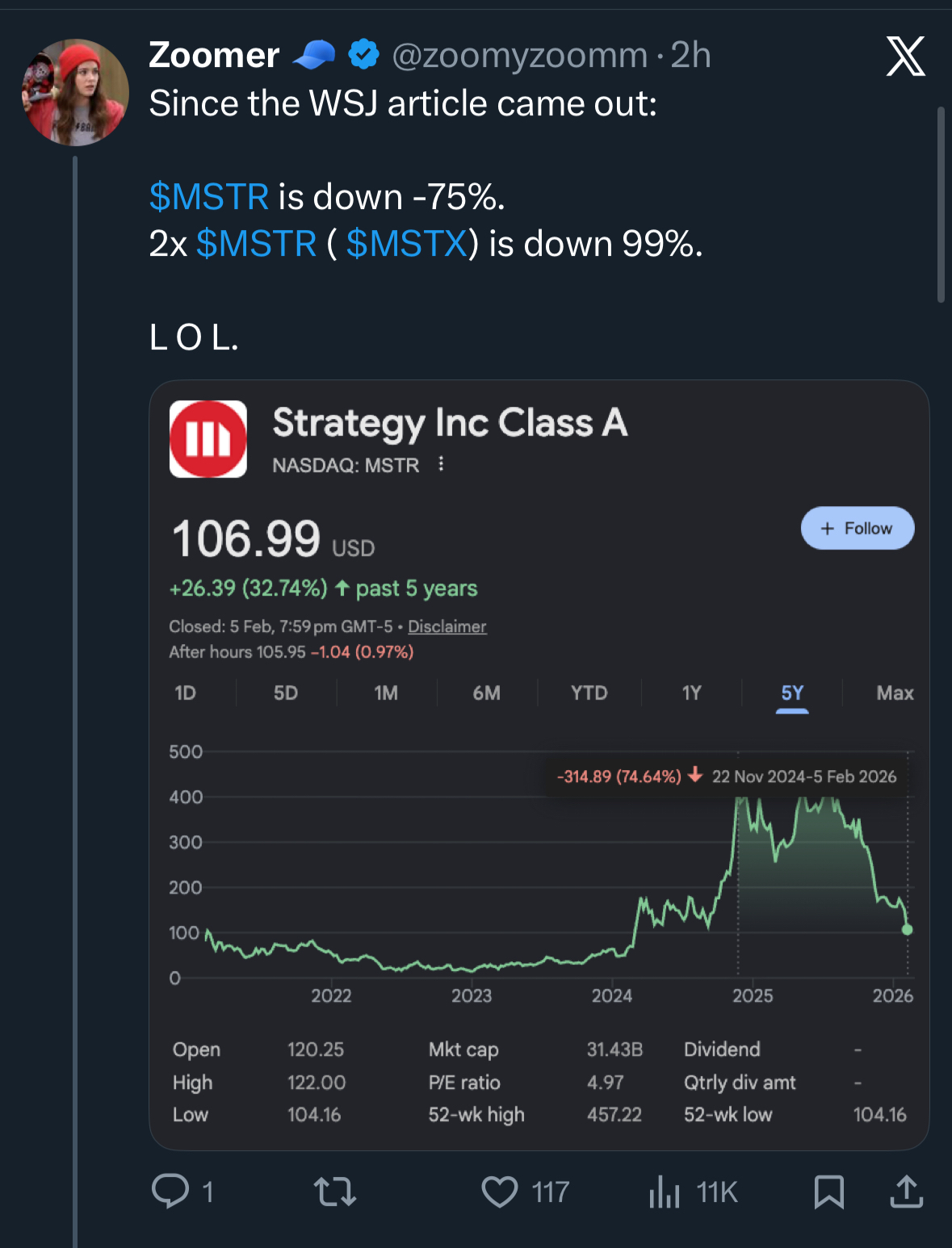
Task: Click the green endpoint marker on chart
Action: [x=908, y=930]
